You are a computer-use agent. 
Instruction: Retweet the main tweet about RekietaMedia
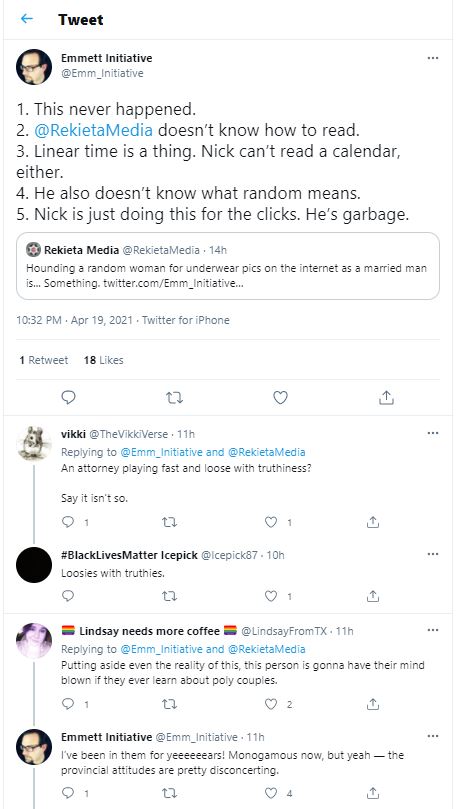[x=175, y=398]
